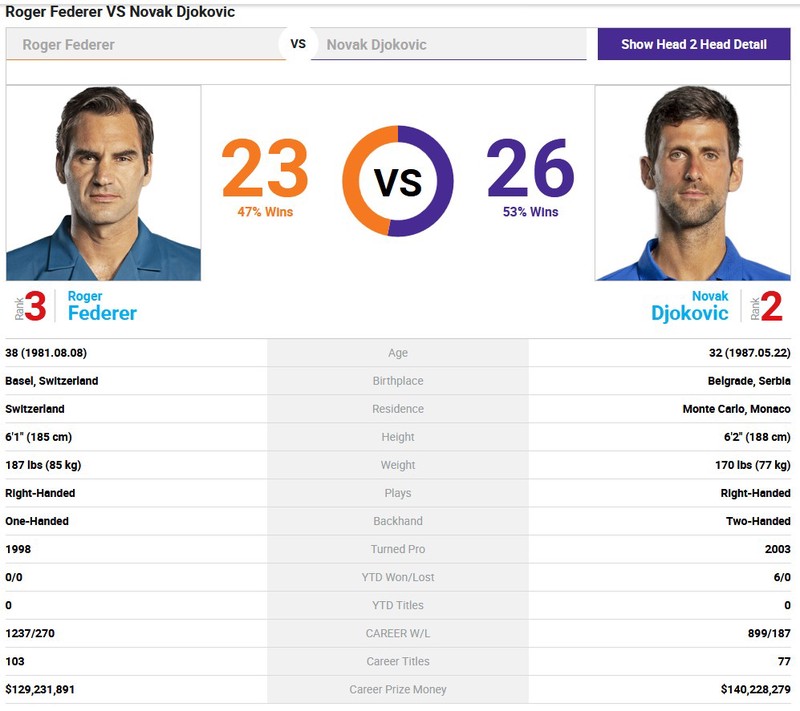Click Djokovic's red Rank 2 badge
Screen dimensions: 800x711
[766, 306]
